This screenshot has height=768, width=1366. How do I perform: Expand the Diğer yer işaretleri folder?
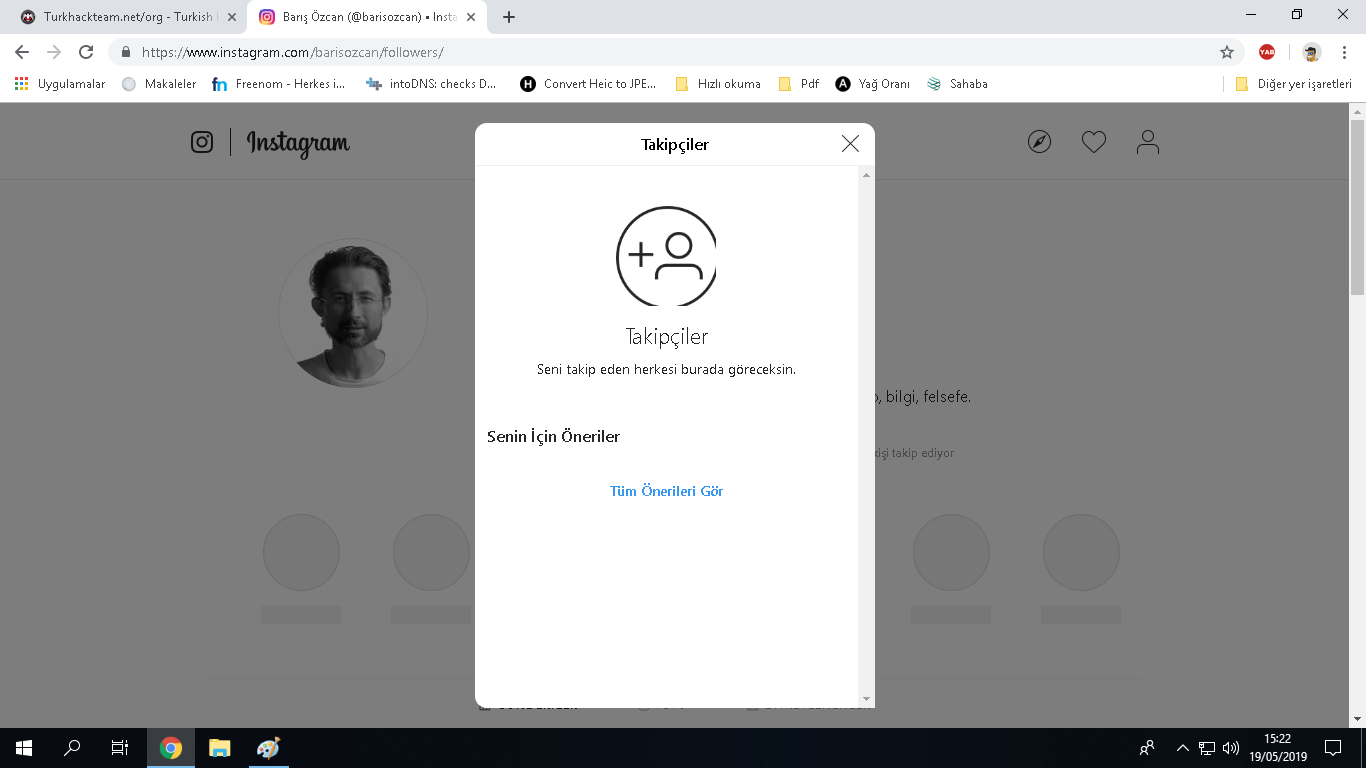coord(1293,84)
